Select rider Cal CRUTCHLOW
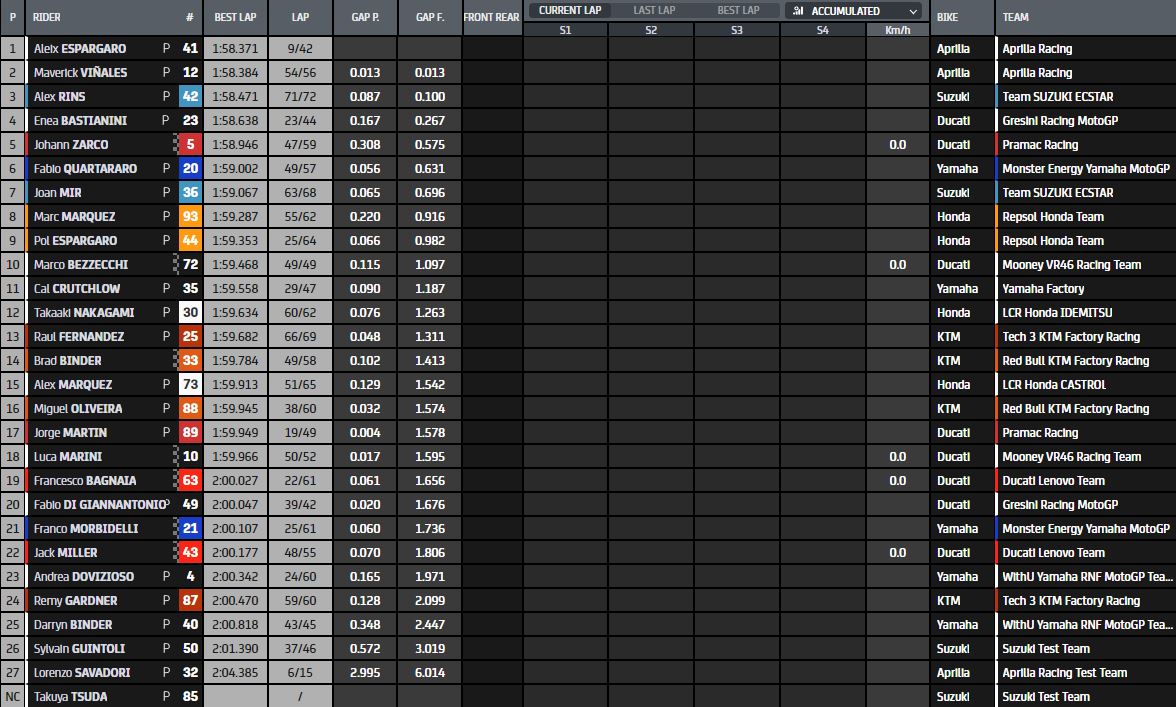The height and width of the screenshot is (707, 1176). tap(76, 289)
